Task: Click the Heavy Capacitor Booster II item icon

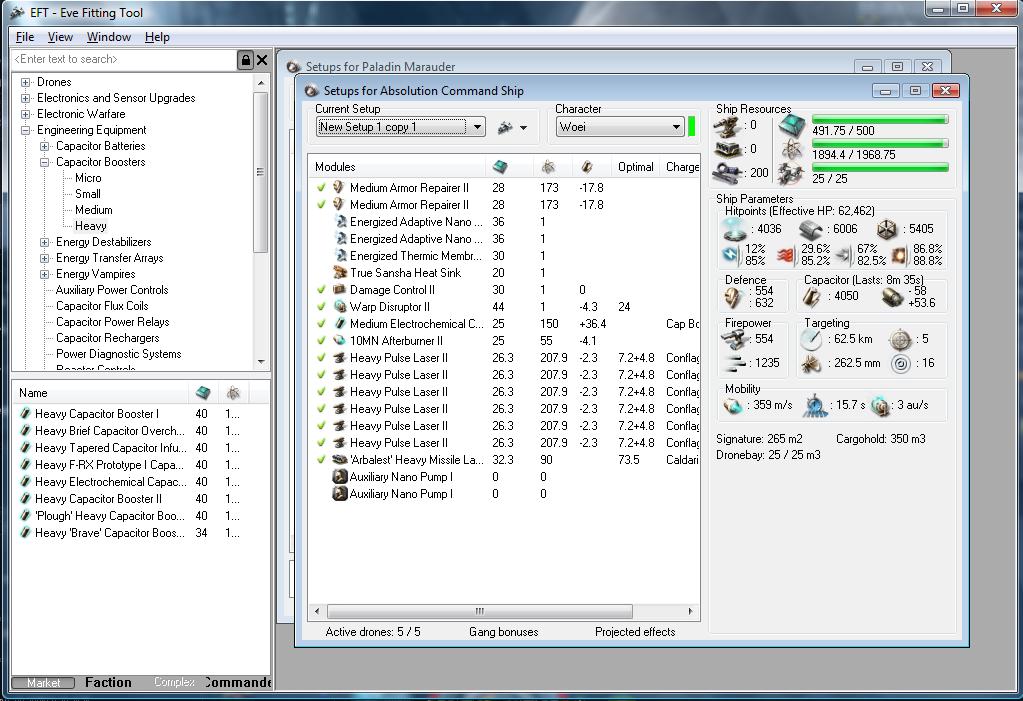Action: click(x=26, y=499)
